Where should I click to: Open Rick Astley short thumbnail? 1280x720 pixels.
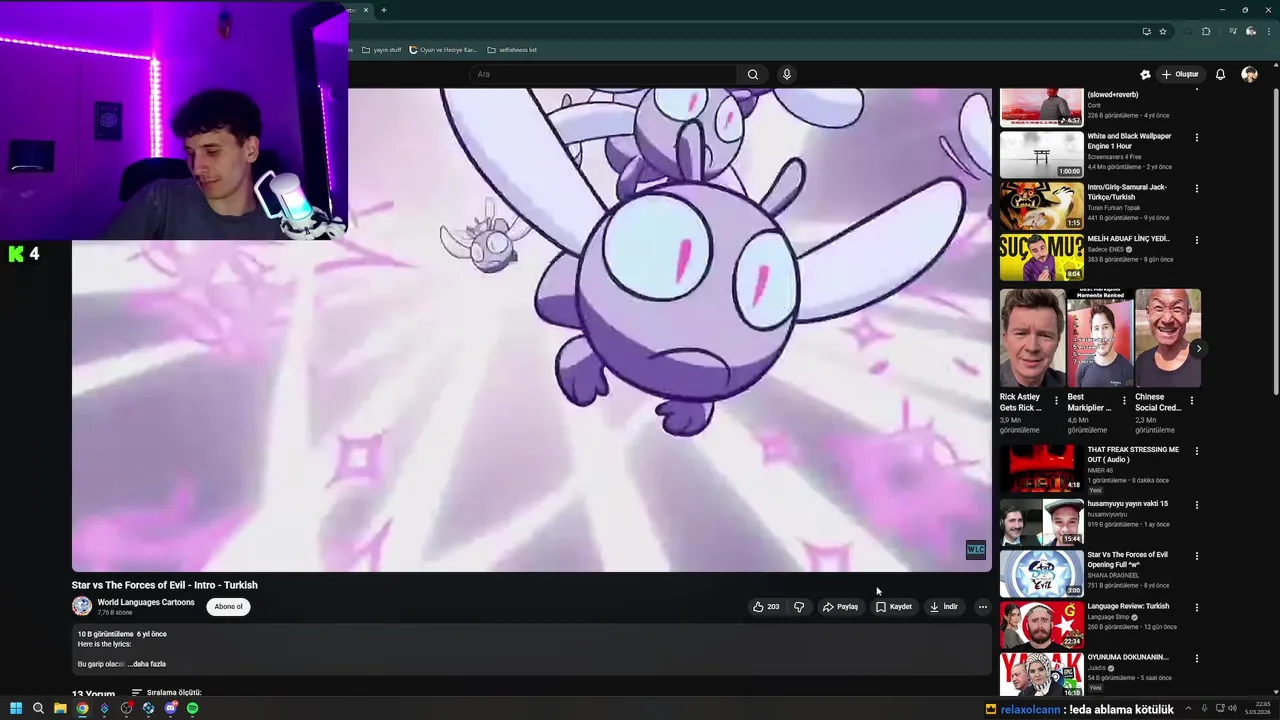(1033, 338)
